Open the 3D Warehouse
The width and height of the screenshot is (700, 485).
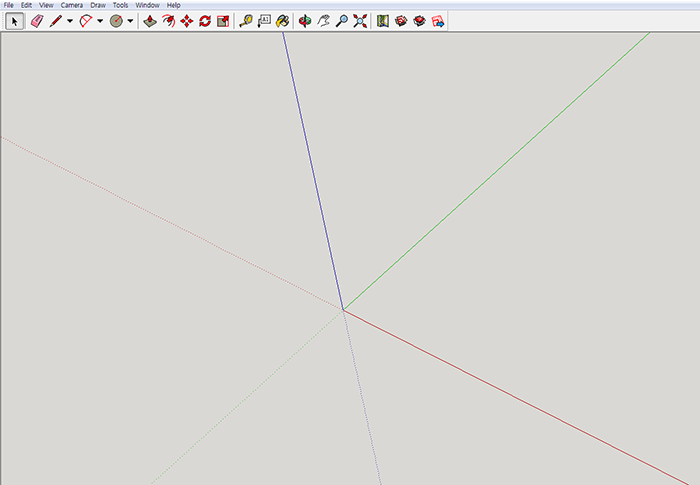pyautogui.click(x=401, y=21)
